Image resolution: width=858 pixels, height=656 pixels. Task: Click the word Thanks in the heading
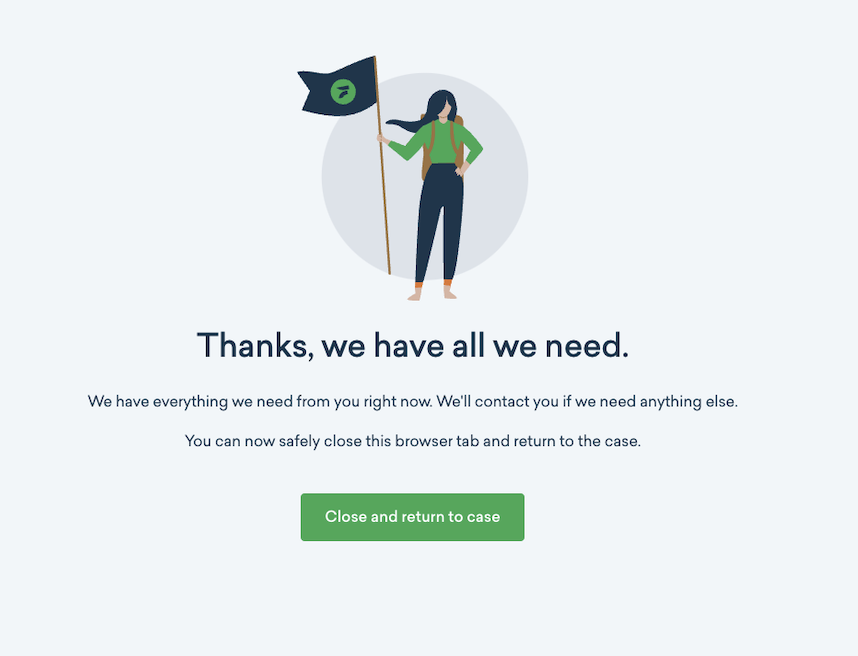pyautogui.click(x=256, y=346)
